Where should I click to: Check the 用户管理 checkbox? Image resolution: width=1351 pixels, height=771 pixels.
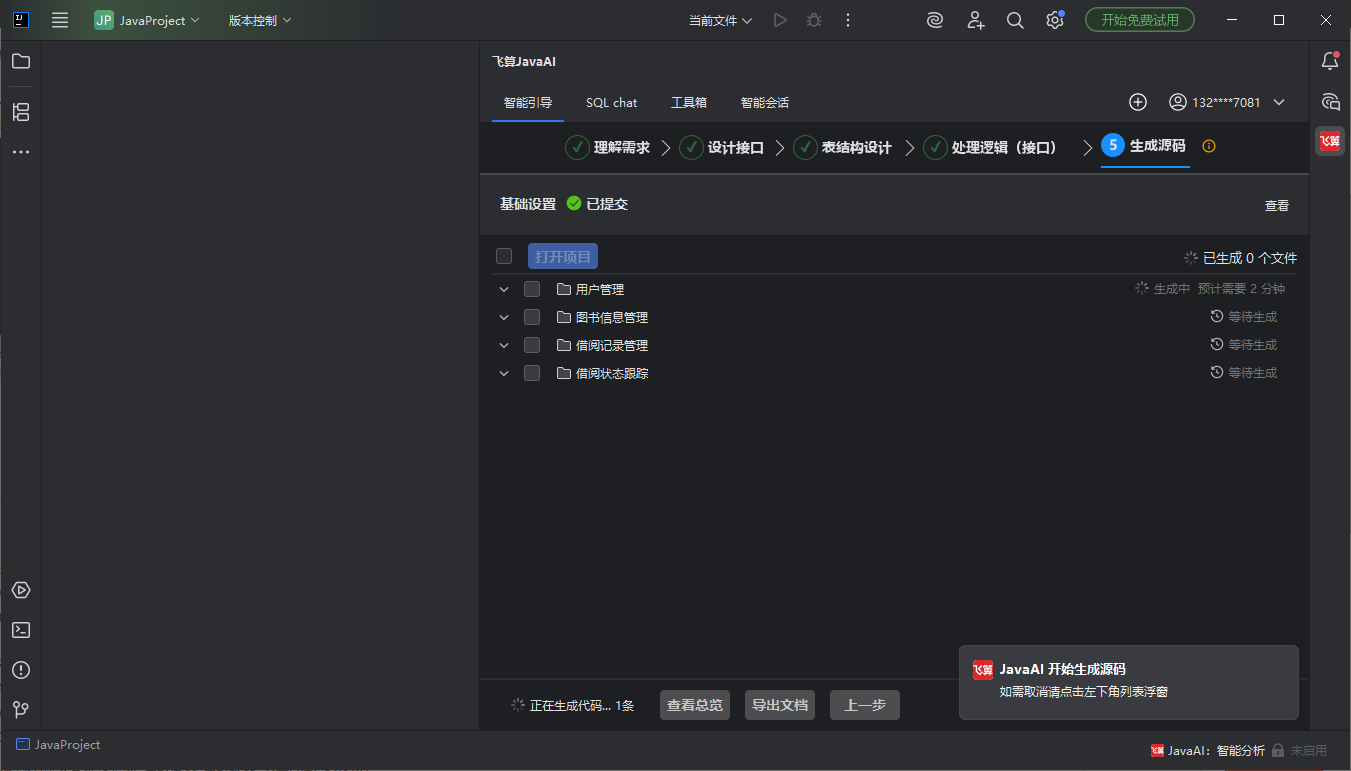pyautogui.click(x=532, y=289)
